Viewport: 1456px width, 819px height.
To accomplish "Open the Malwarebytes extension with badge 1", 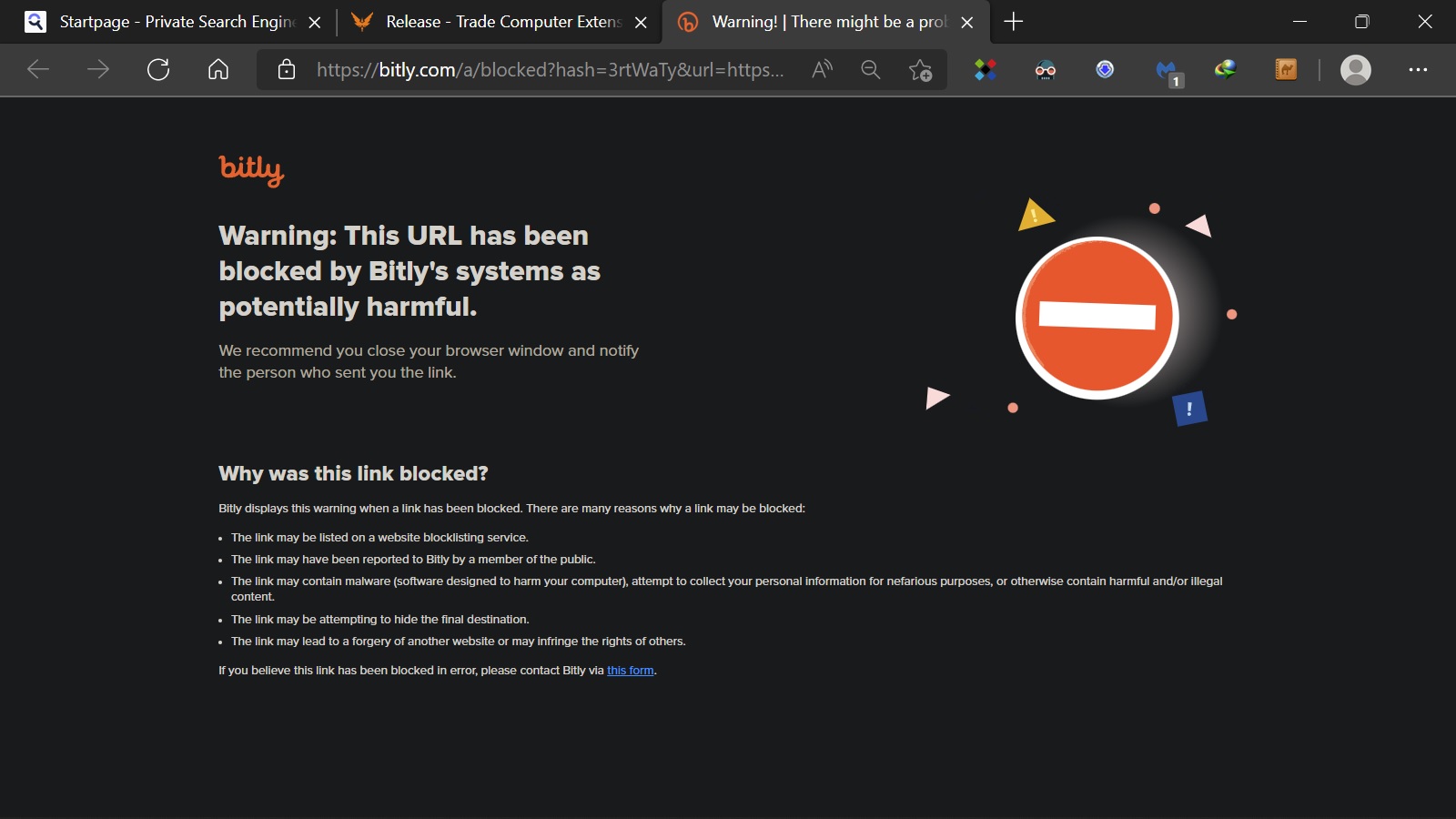I will click(1168, 72).
